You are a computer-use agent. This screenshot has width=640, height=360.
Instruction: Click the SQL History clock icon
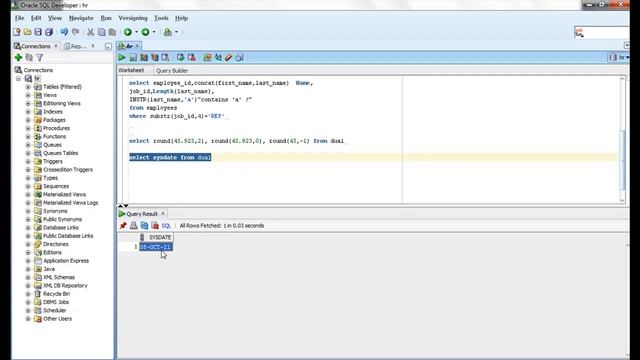pyautogui.click(x=240, y=58)
